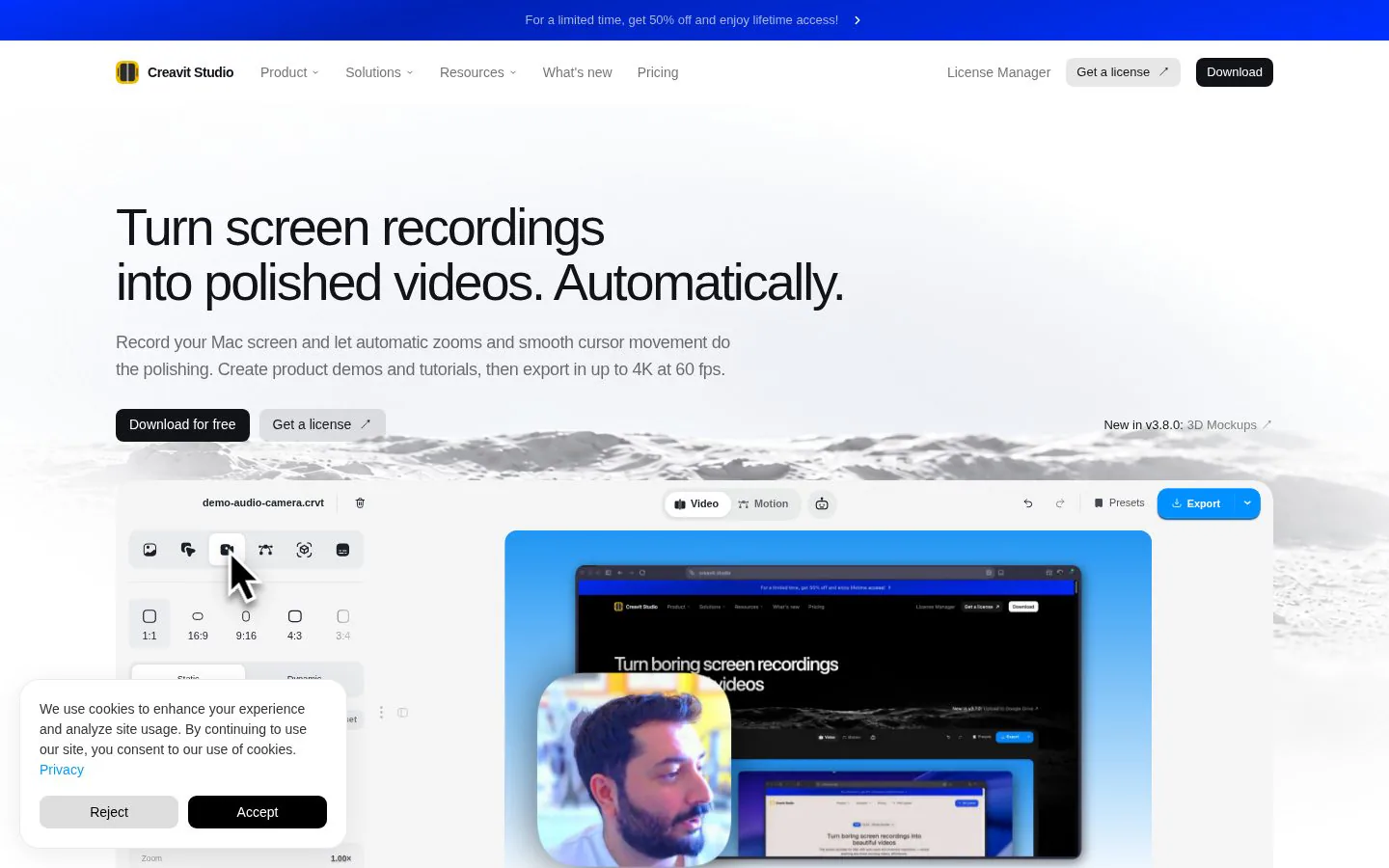
Task: Expand the Resources menu
Action: 478,72
